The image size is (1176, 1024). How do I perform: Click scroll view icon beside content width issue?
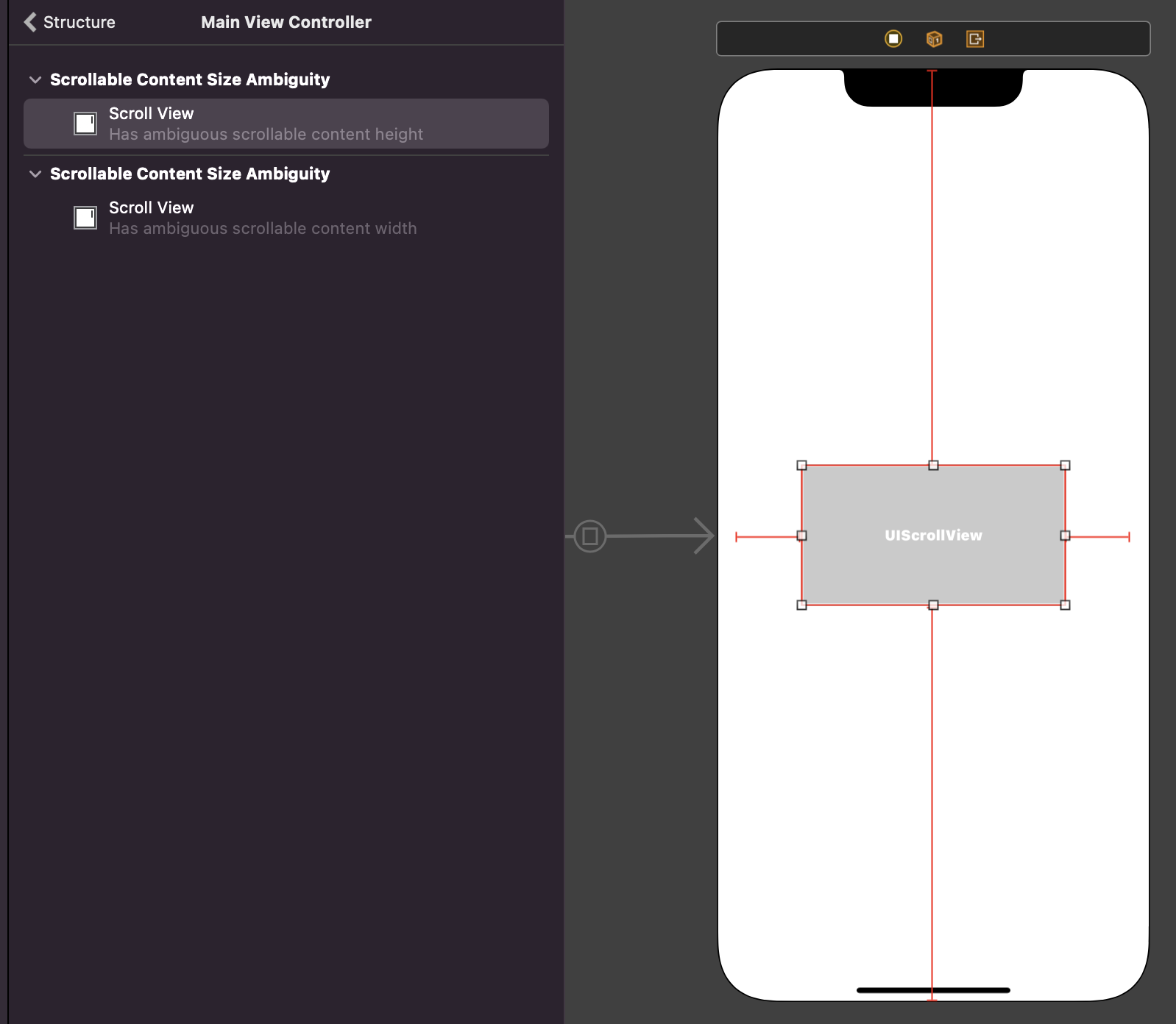[85, 218]
